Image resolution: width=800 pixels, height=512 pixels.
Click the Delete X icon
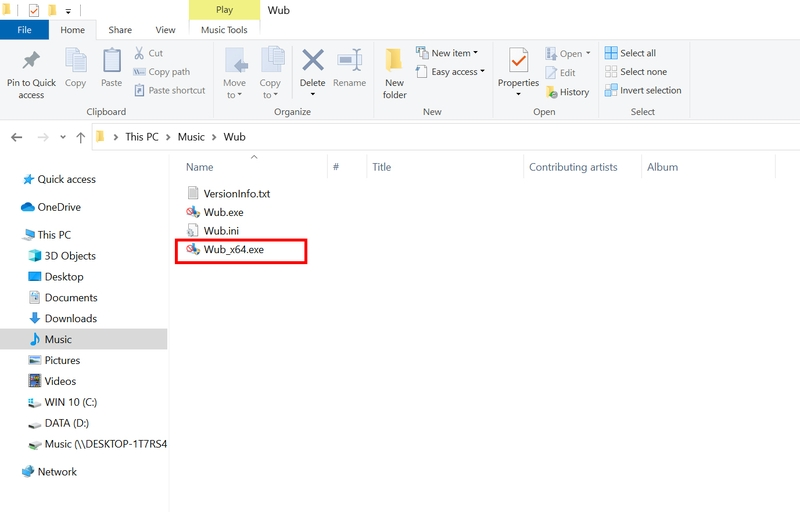[x=313, y=61]
